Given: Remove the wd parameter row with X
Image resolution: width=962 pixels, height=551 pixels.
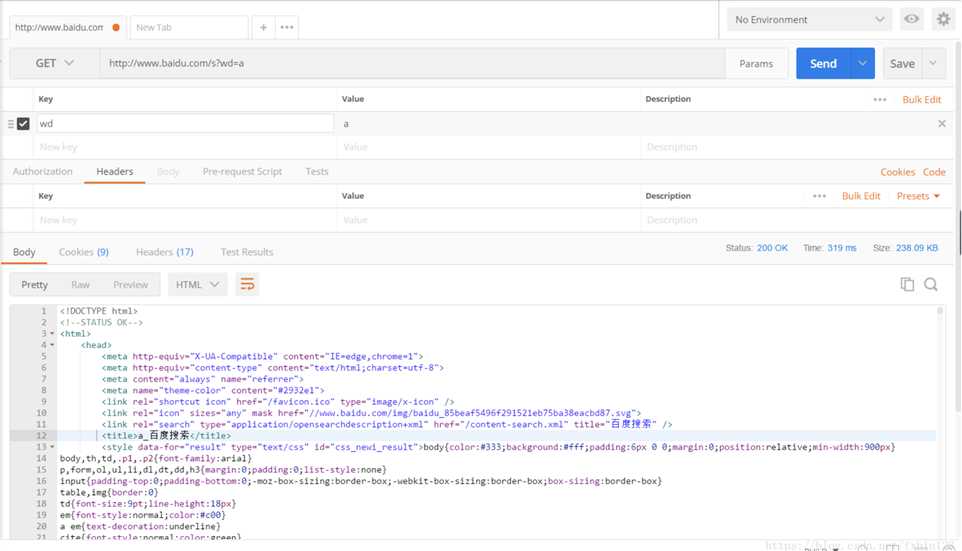Looking at the screenshot, I should pyautogui.click(x=942, y=123).
